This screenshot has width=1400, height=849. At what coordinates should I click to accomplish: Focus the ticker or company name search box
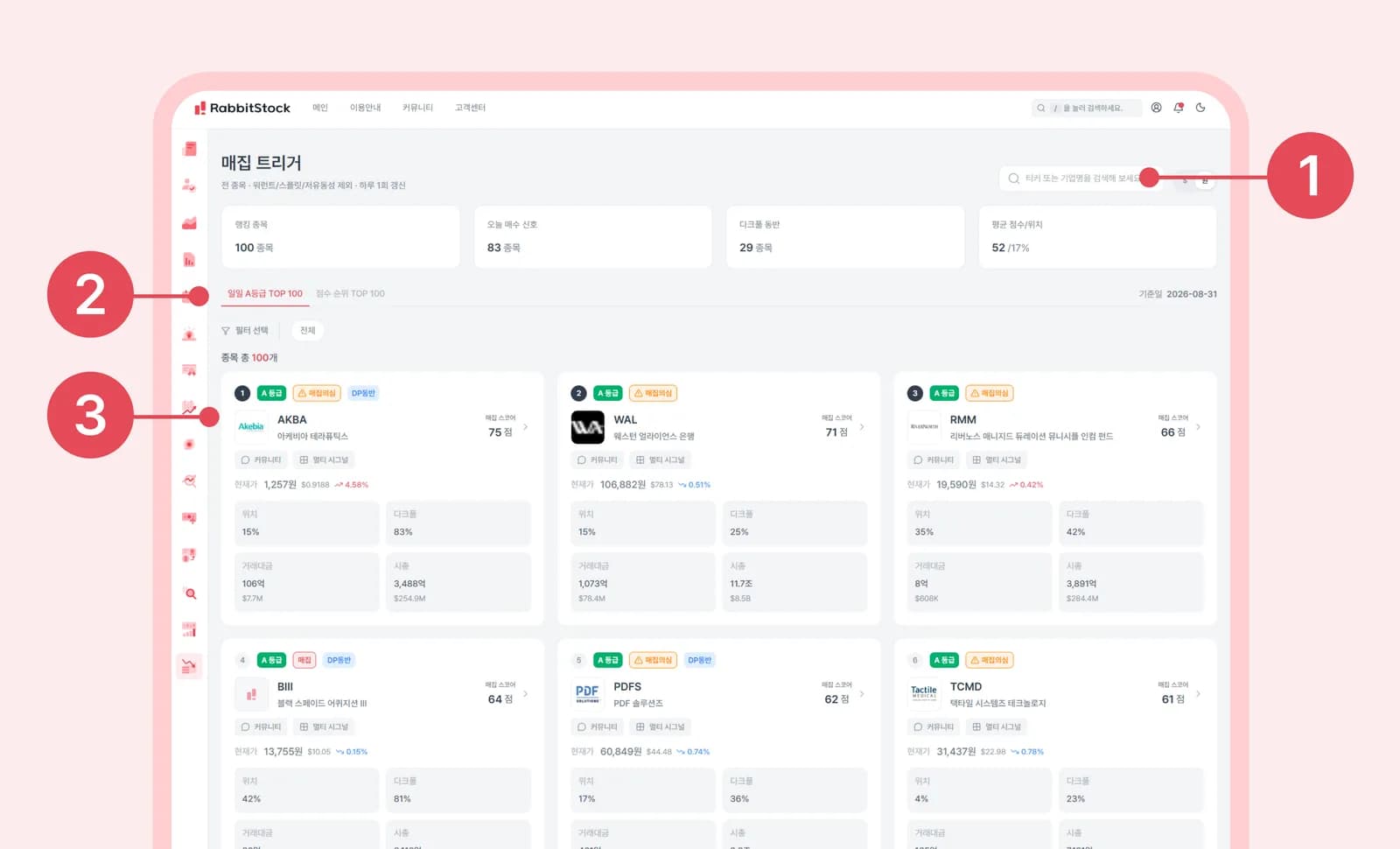[x=1083, y=179]
